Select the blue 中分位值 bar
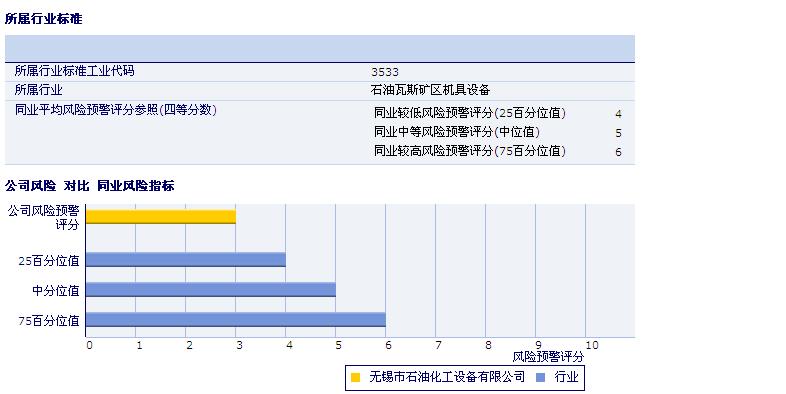Screen dimensions: 786x394 point(211,290)
